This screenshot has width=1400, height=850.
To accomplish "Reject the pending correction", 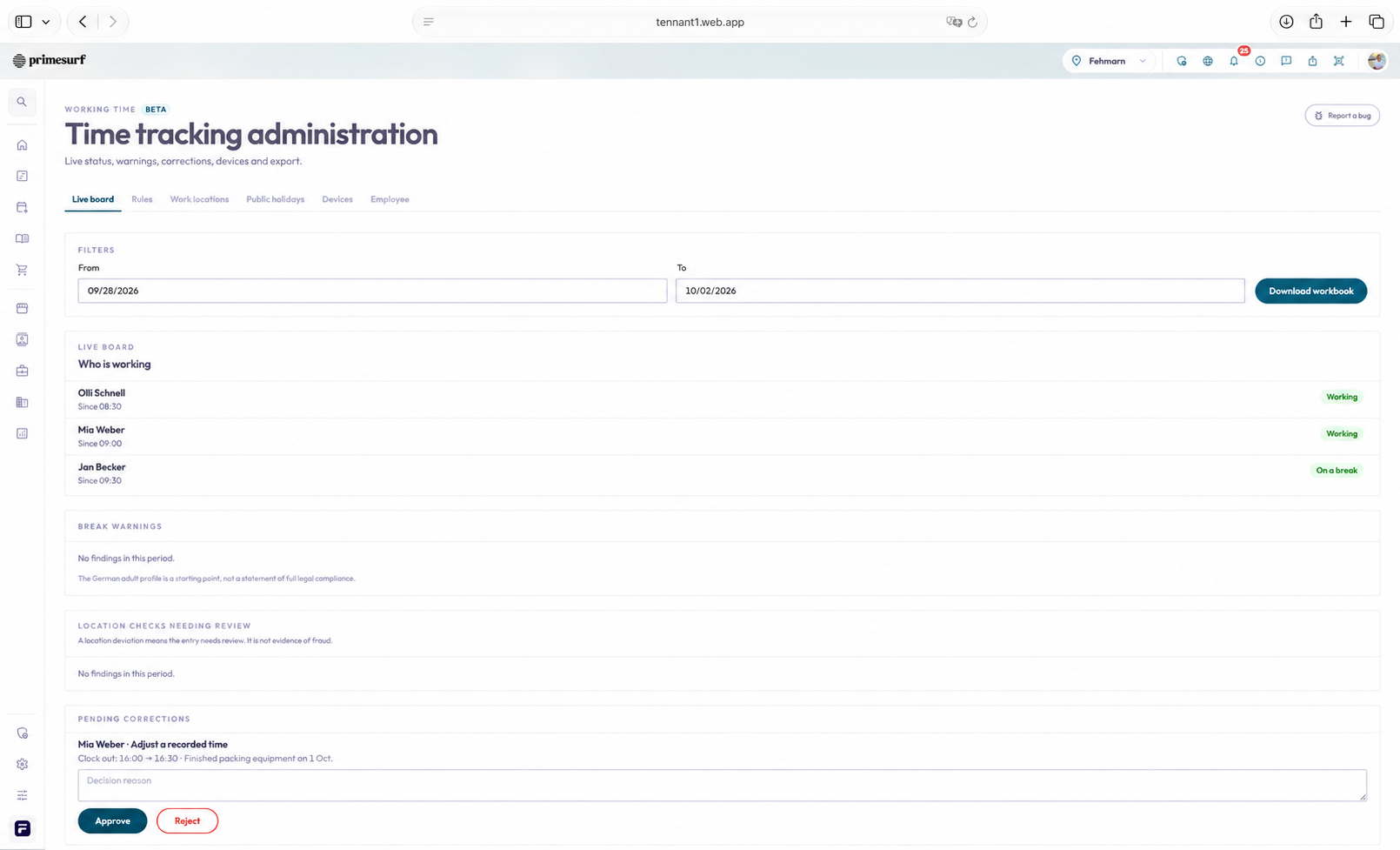I will (x=187, y=820).
